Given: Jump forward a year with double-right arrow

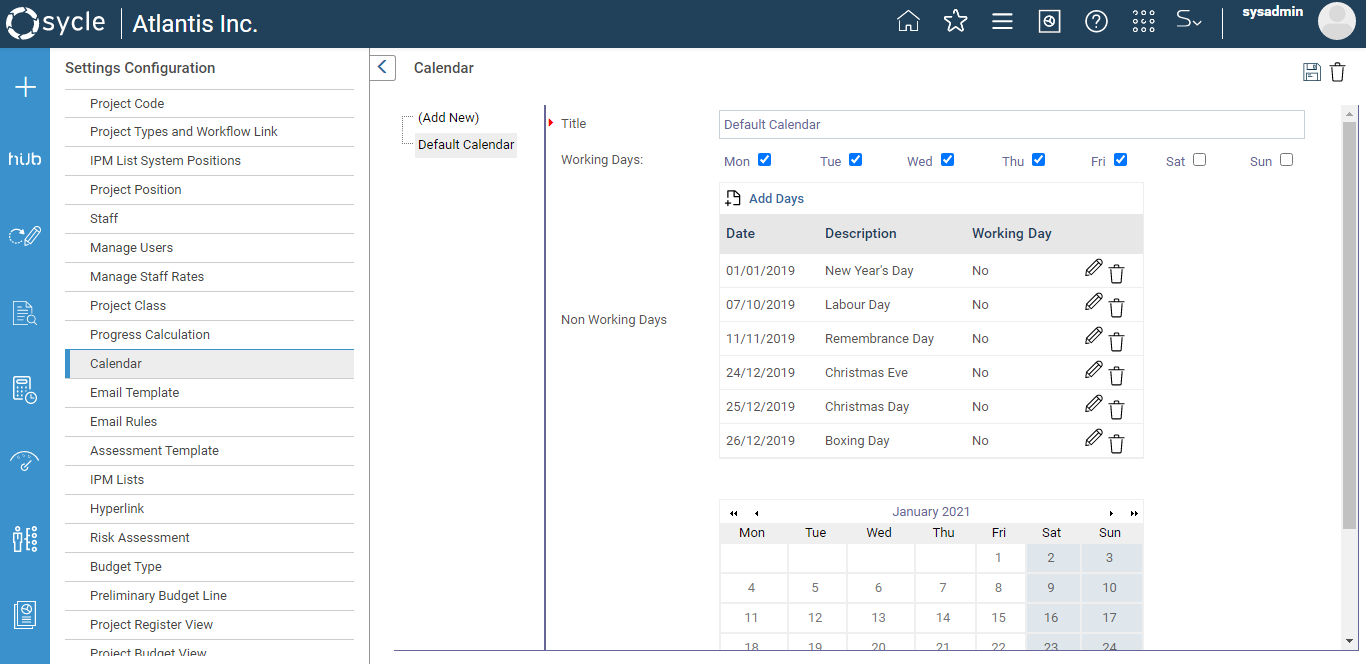Looking at the screenshot, I should 1134,513.
